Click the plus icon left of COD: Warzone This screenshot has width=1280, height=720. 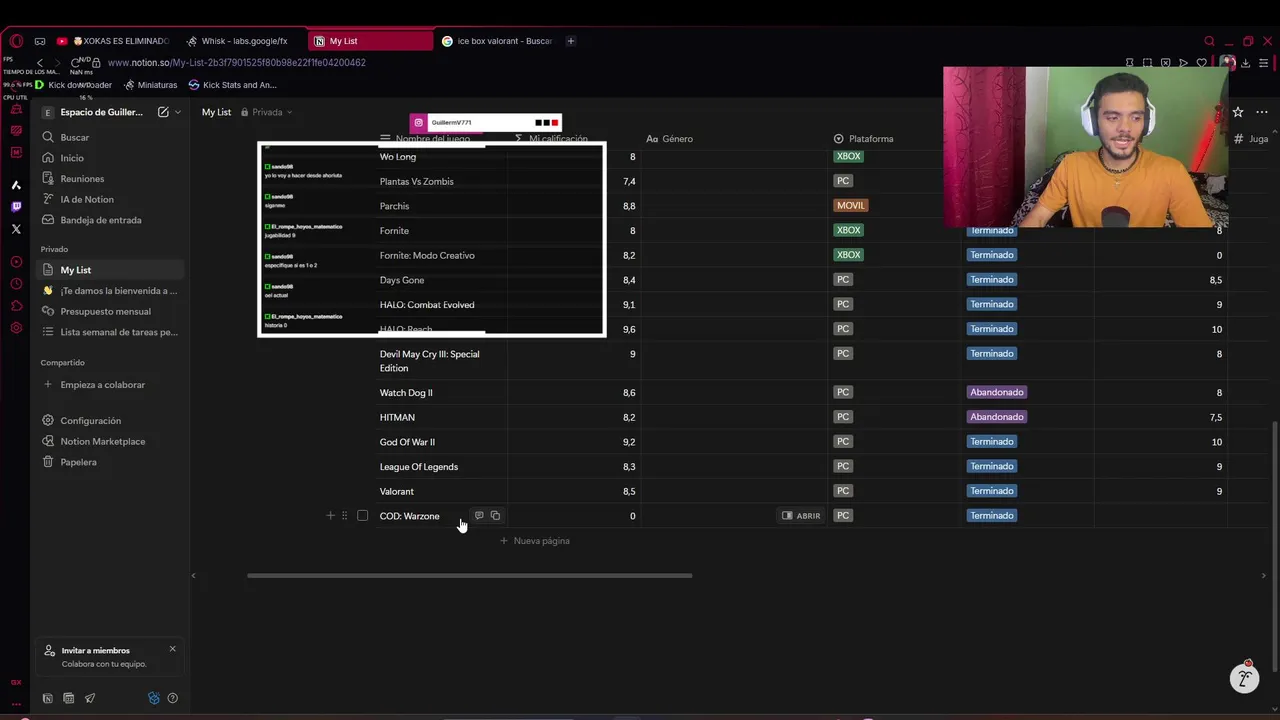[330, 516]
